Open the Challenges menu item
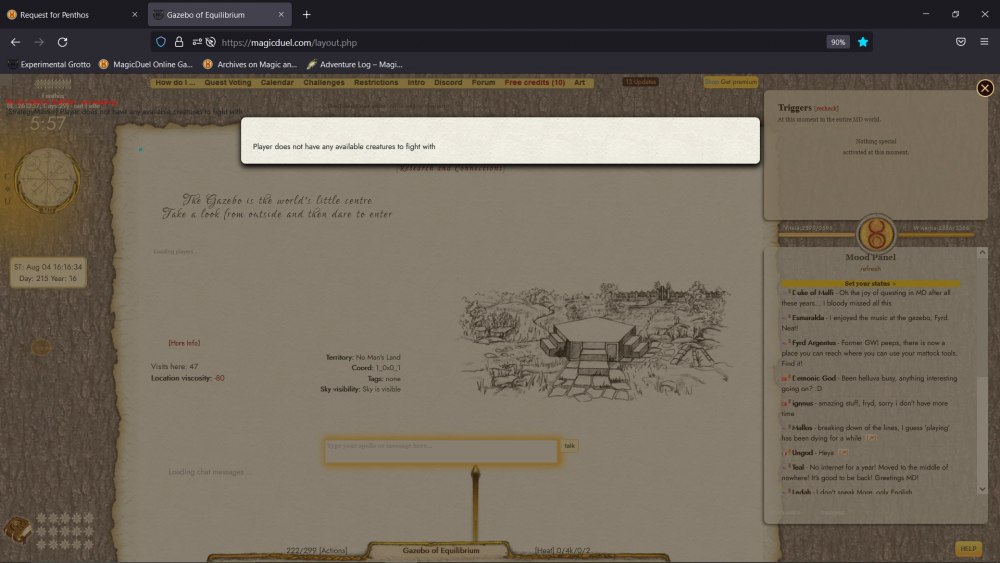This screenshot has width=1000, height=563. click(324, 83)
